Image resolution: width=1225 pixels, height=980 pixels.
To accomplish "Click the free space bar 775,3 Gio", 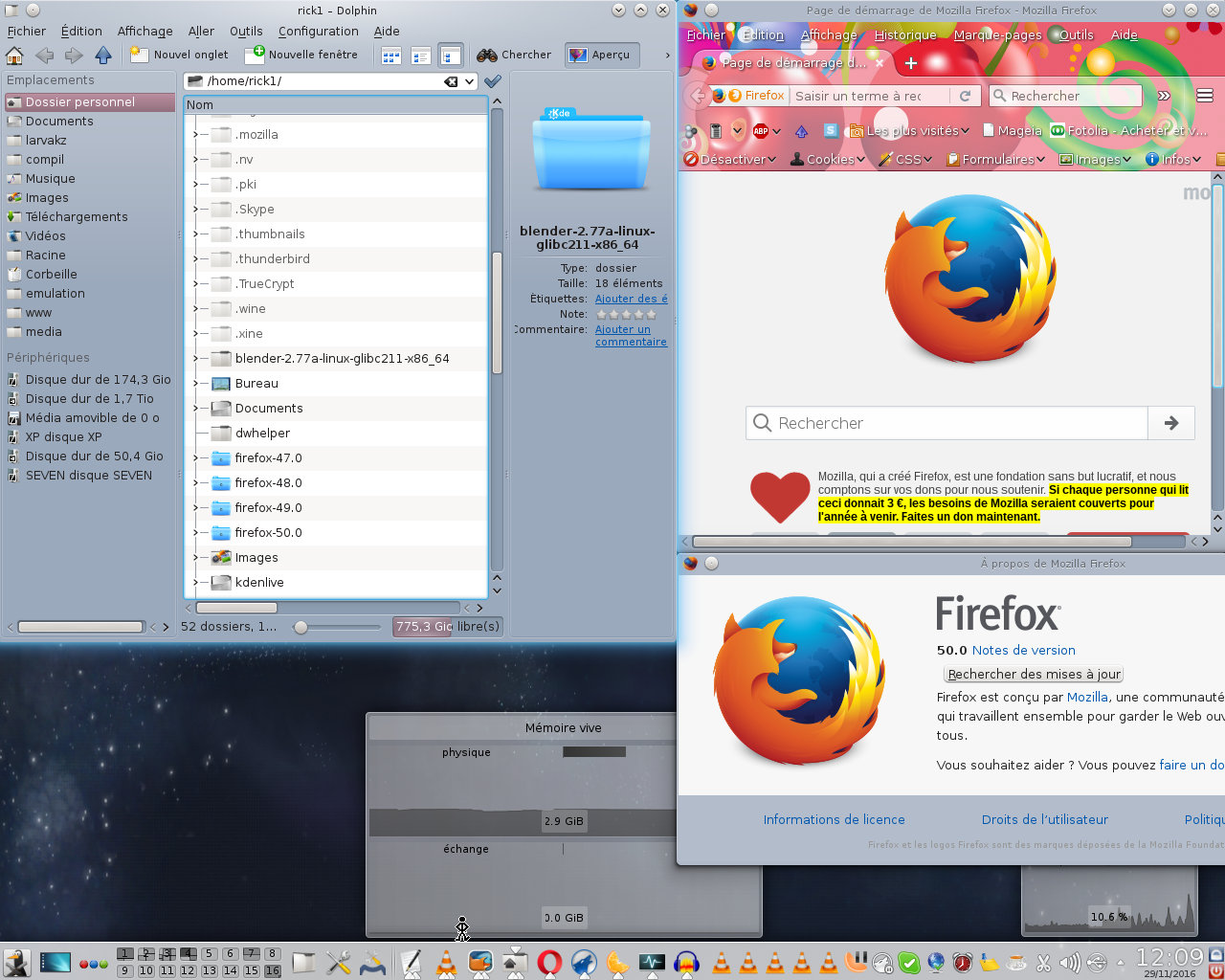I will 448,627.
